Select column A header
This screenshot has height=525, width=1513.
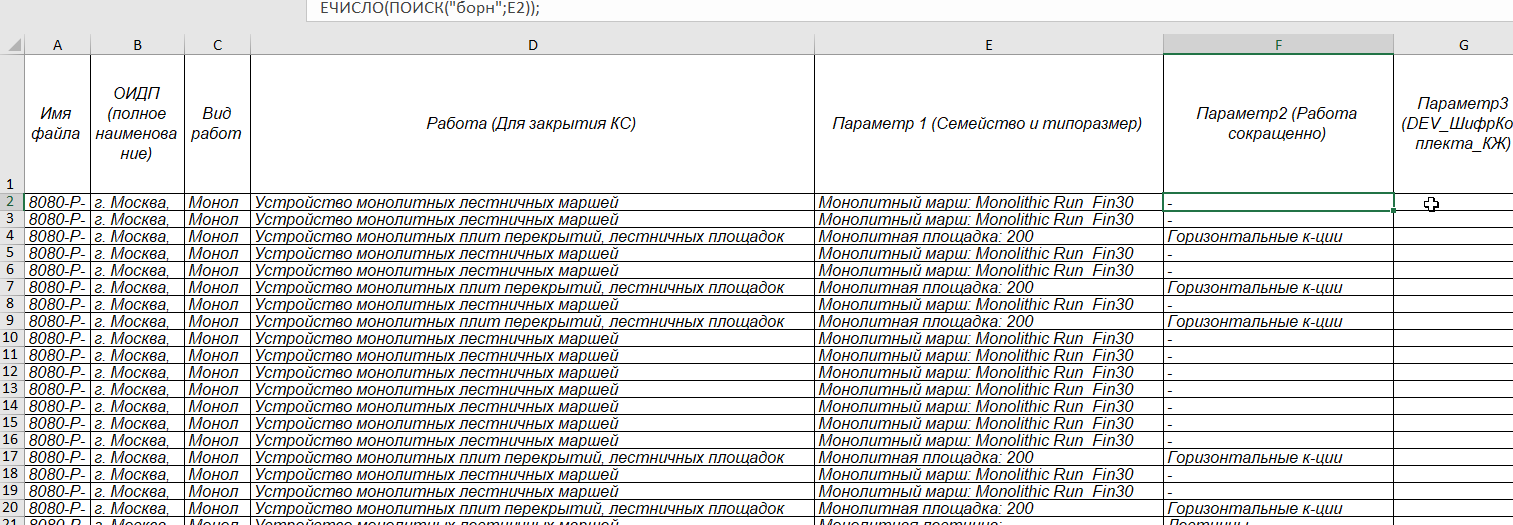point(57,45)
